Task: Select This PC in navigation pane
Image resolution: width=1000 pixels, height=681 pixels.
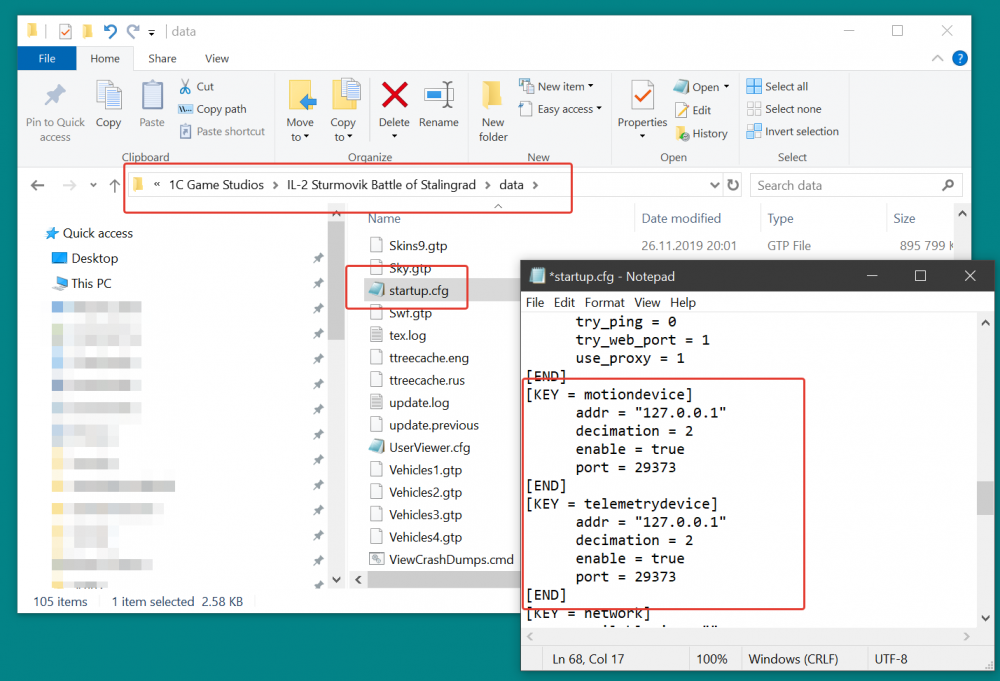Action: (82, 284)
